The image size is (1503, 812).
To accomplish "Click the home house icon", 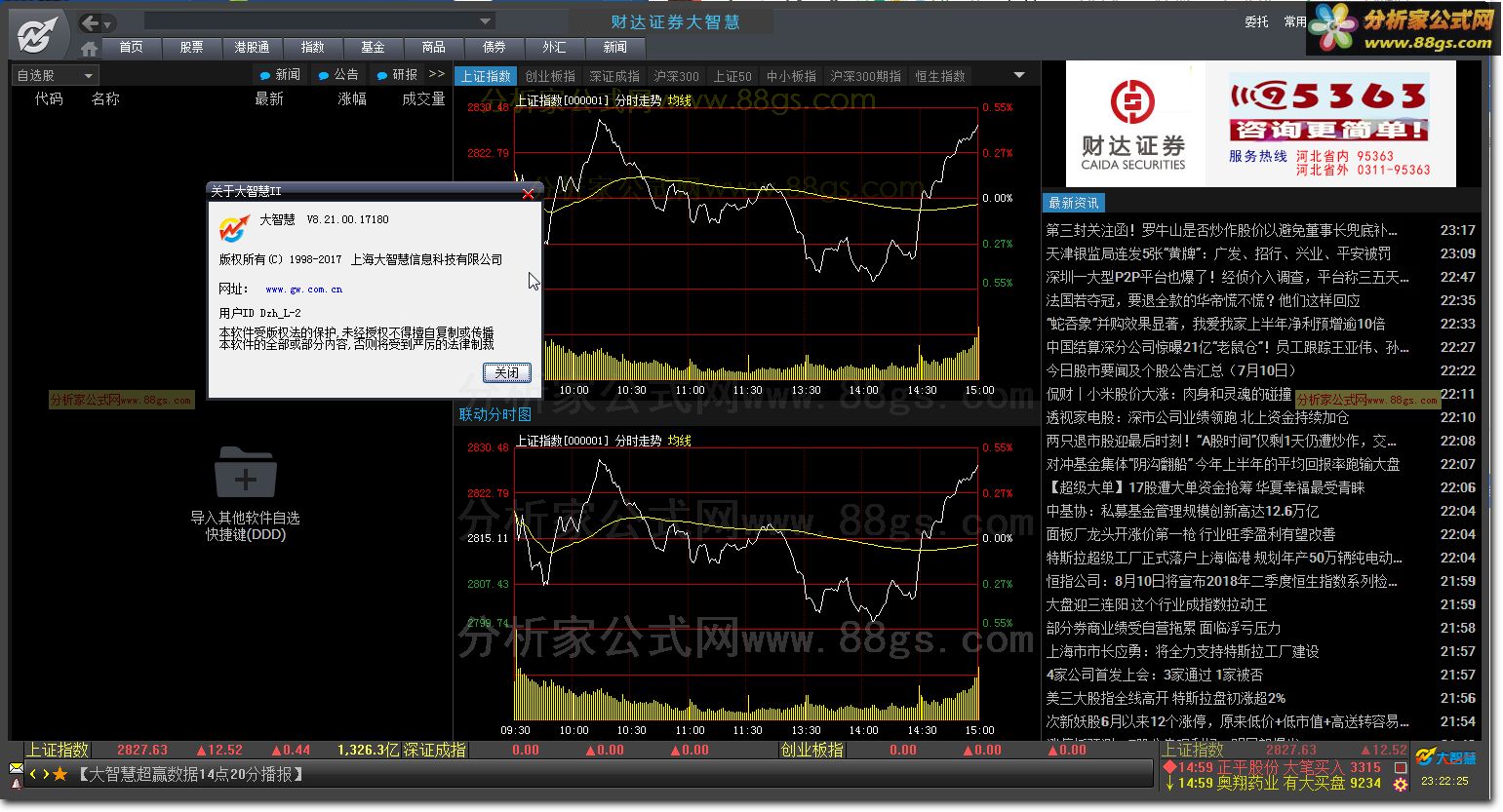I will tap(90, 48).
